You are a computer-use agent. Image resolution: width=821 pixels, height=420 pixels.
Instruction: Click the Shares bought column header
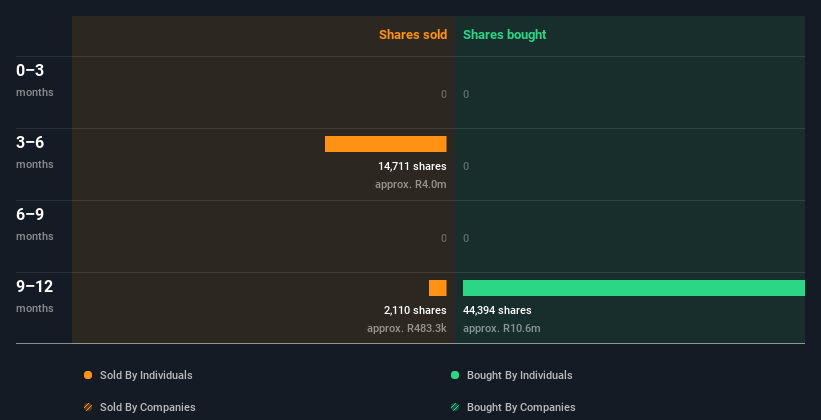[x=504, y=35]
